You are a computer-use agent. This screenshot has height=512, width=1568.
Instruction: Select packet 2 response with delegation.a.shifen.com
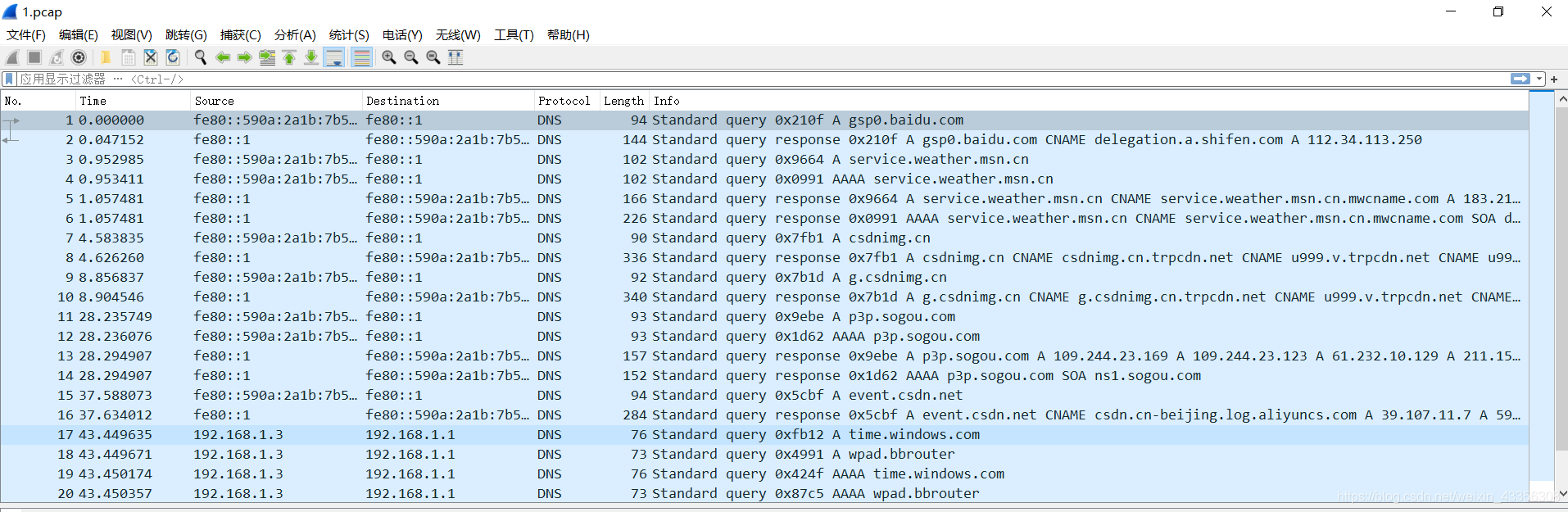(764, 139)
